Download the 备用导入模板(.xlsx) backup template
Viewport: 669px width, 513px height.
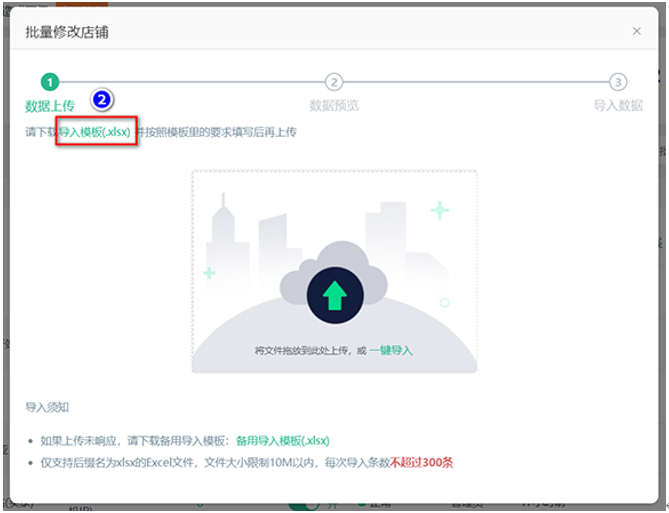pos(283,440)
